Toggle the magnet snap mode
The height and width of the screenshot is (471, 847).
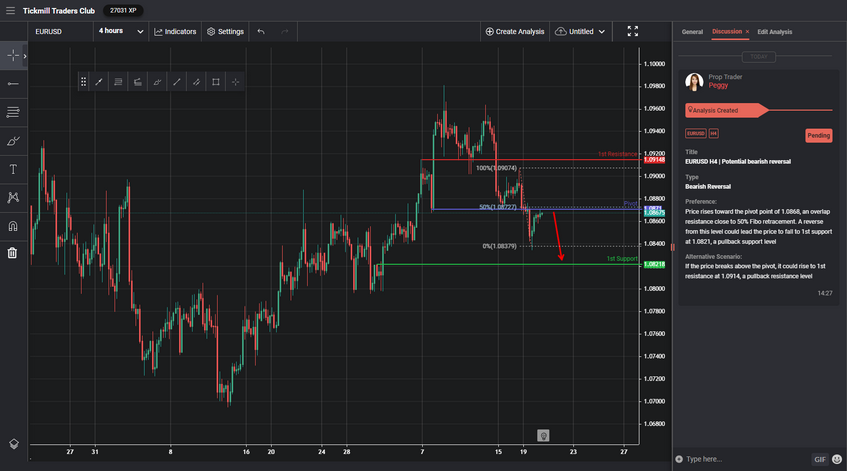[x=13, y=226]
